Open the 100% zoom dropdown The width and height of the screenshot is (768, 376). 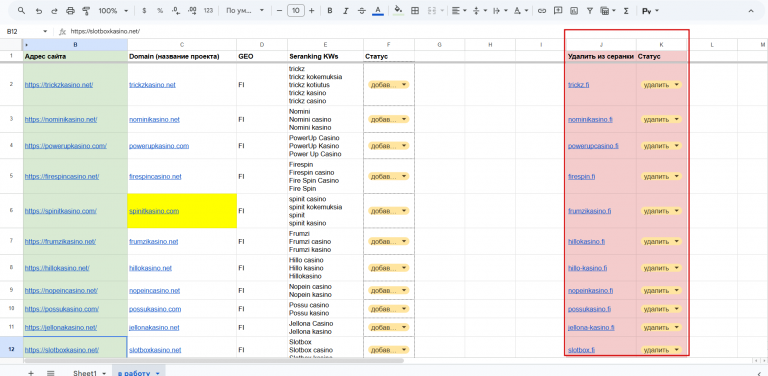pyautogui.click(x=113, y=11)
